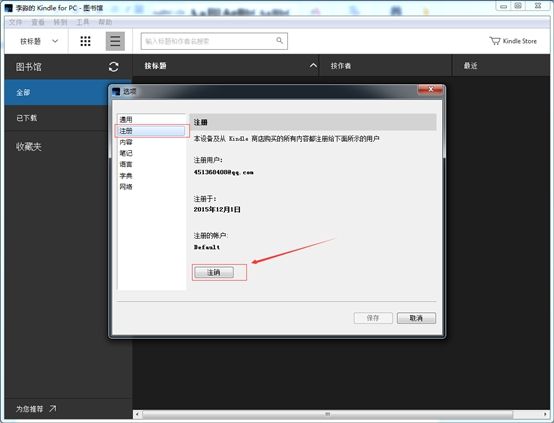Click the 保存 button in options dialog
The image size is (554, 423).
(373, 318)
